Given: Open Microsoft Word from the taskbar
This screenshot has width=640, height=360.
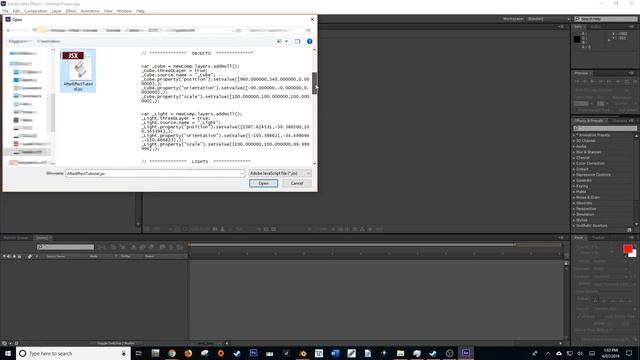Looking at the screenshot, I should pyautogui.click(x=335, y=353).
